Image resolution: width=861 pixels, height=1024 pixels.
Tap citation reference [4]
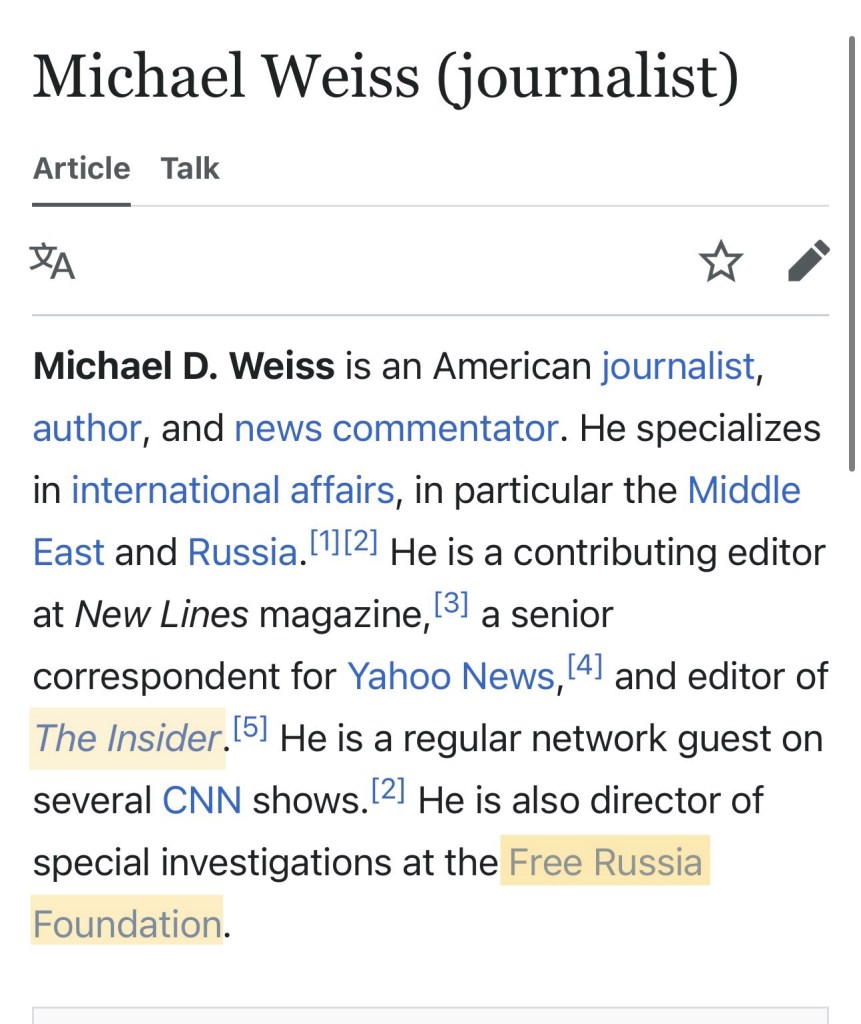click(583, 667)
